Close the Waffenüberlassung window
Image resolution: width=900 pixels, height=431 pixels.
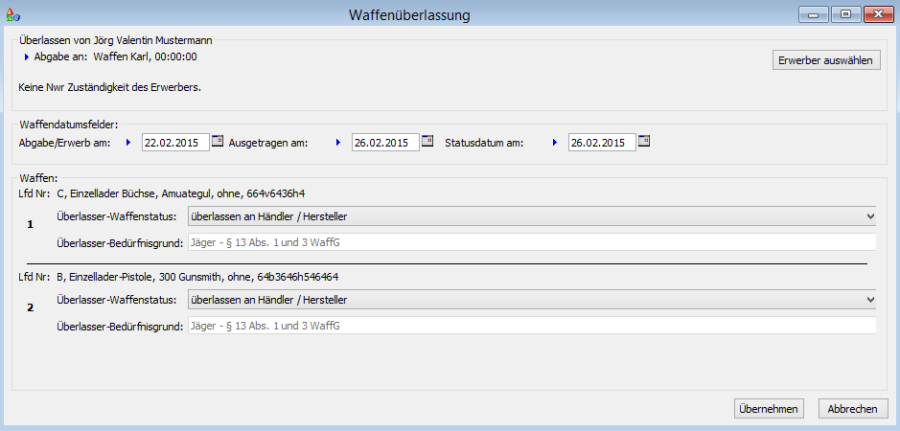click(877, 14)
